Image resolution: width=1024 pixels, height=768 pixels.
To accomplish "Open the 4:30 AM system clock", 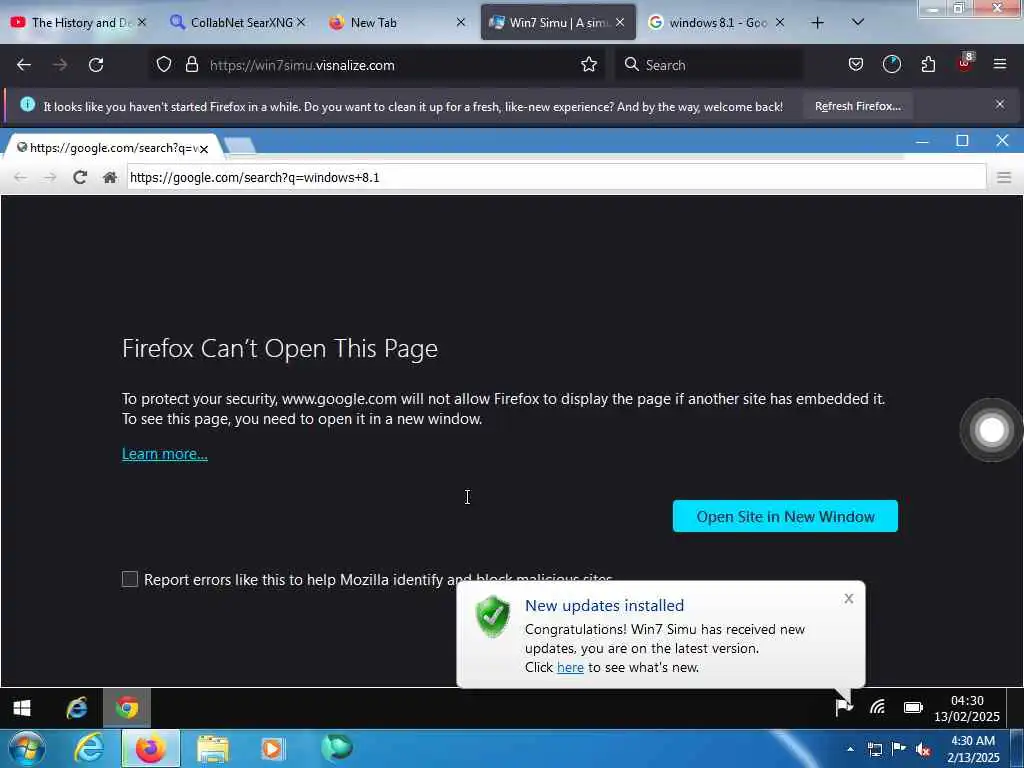I will [x=973, y=749].
